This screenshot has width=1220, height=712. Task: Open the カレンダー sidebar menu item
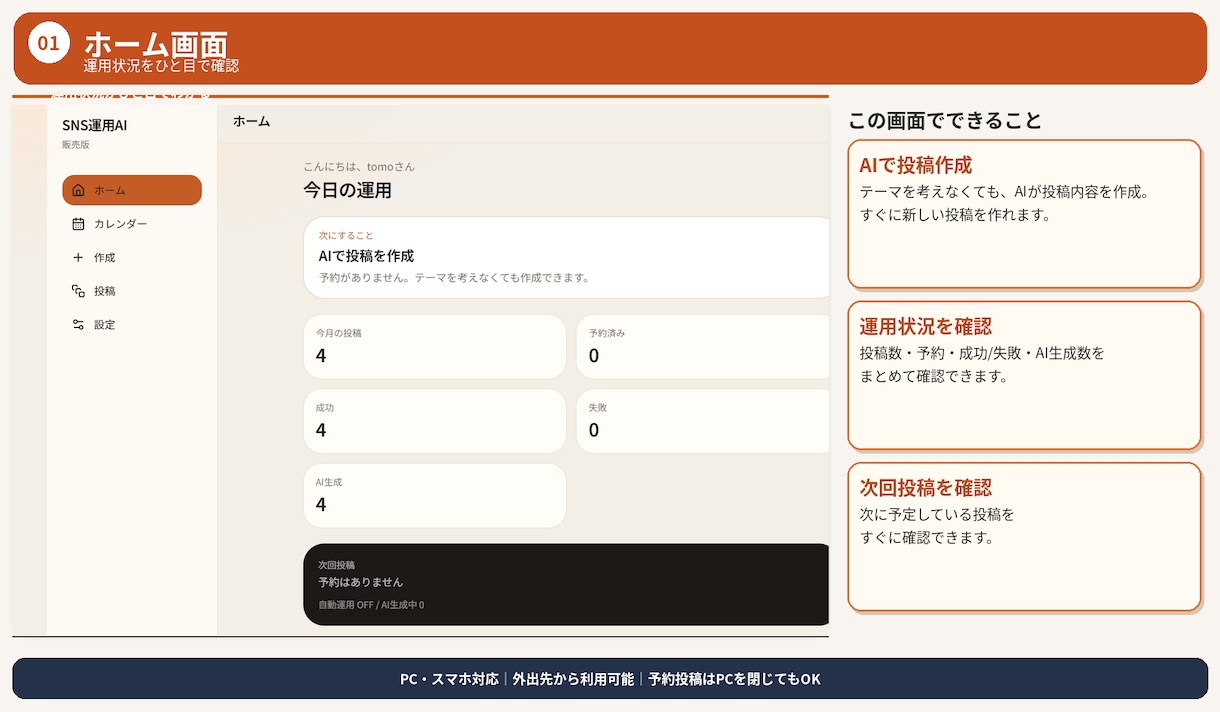point(132,224)
